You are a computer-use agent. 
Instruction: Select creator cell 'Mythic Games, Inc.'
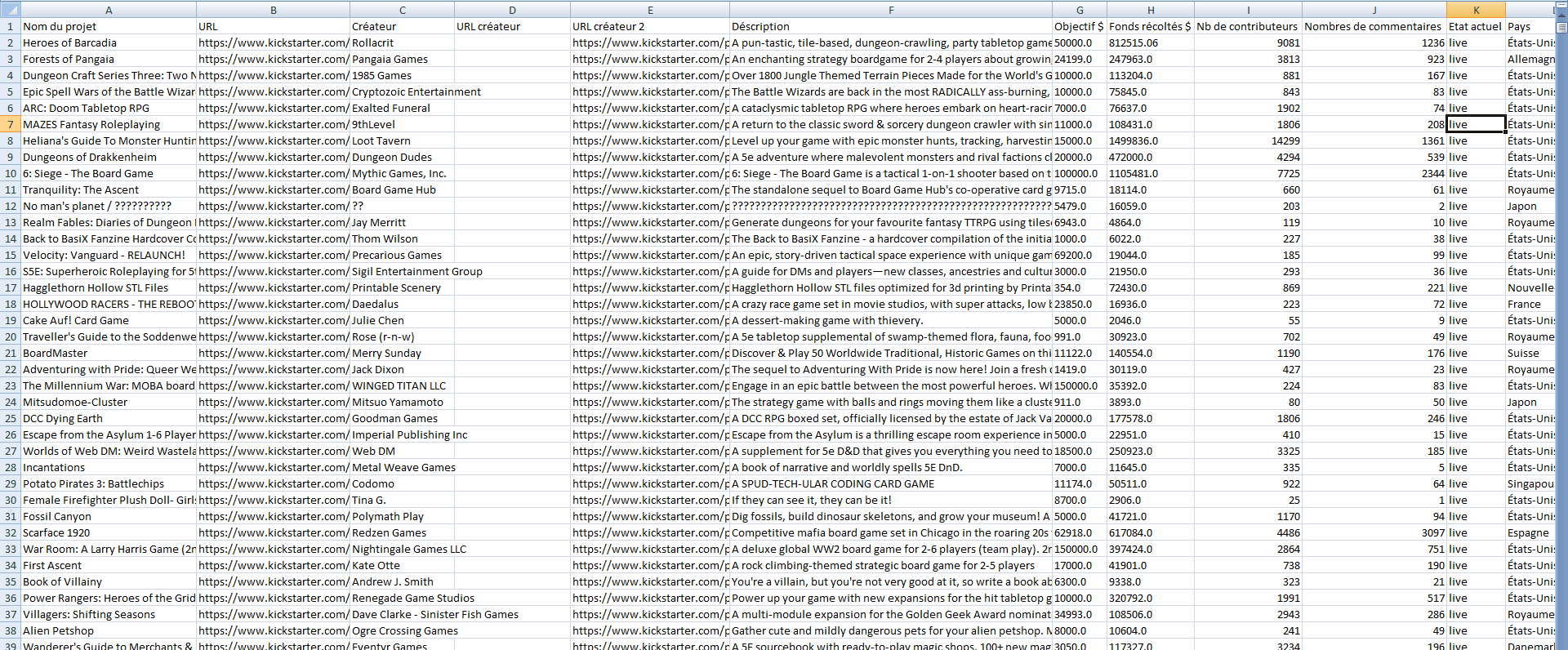[x=402, y=173]
